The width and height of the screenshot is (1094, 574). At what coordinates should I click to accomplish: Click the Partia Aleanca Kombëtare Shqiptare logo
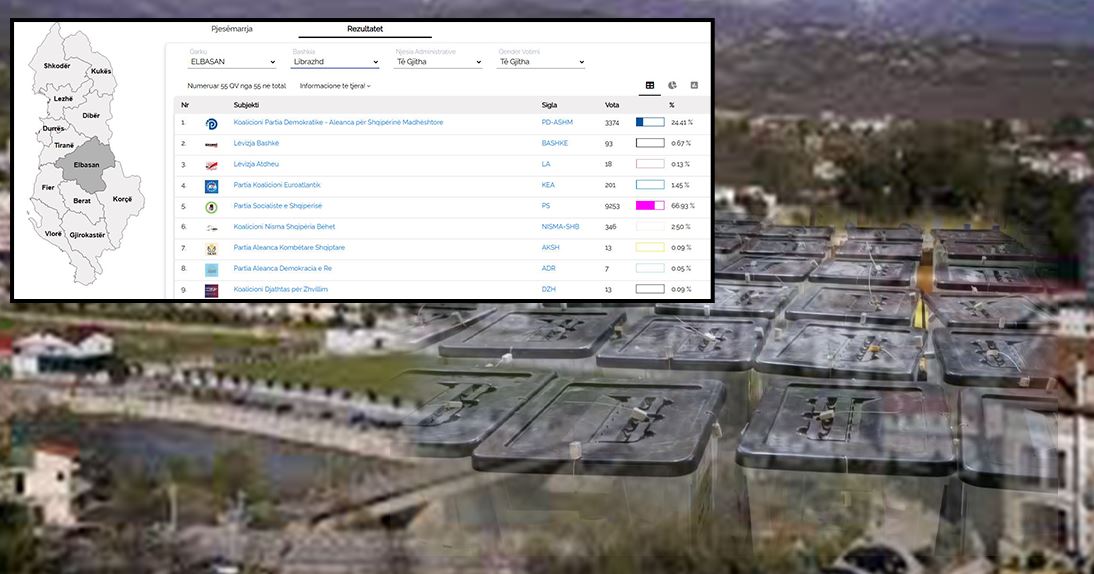[x=211, y=249]
